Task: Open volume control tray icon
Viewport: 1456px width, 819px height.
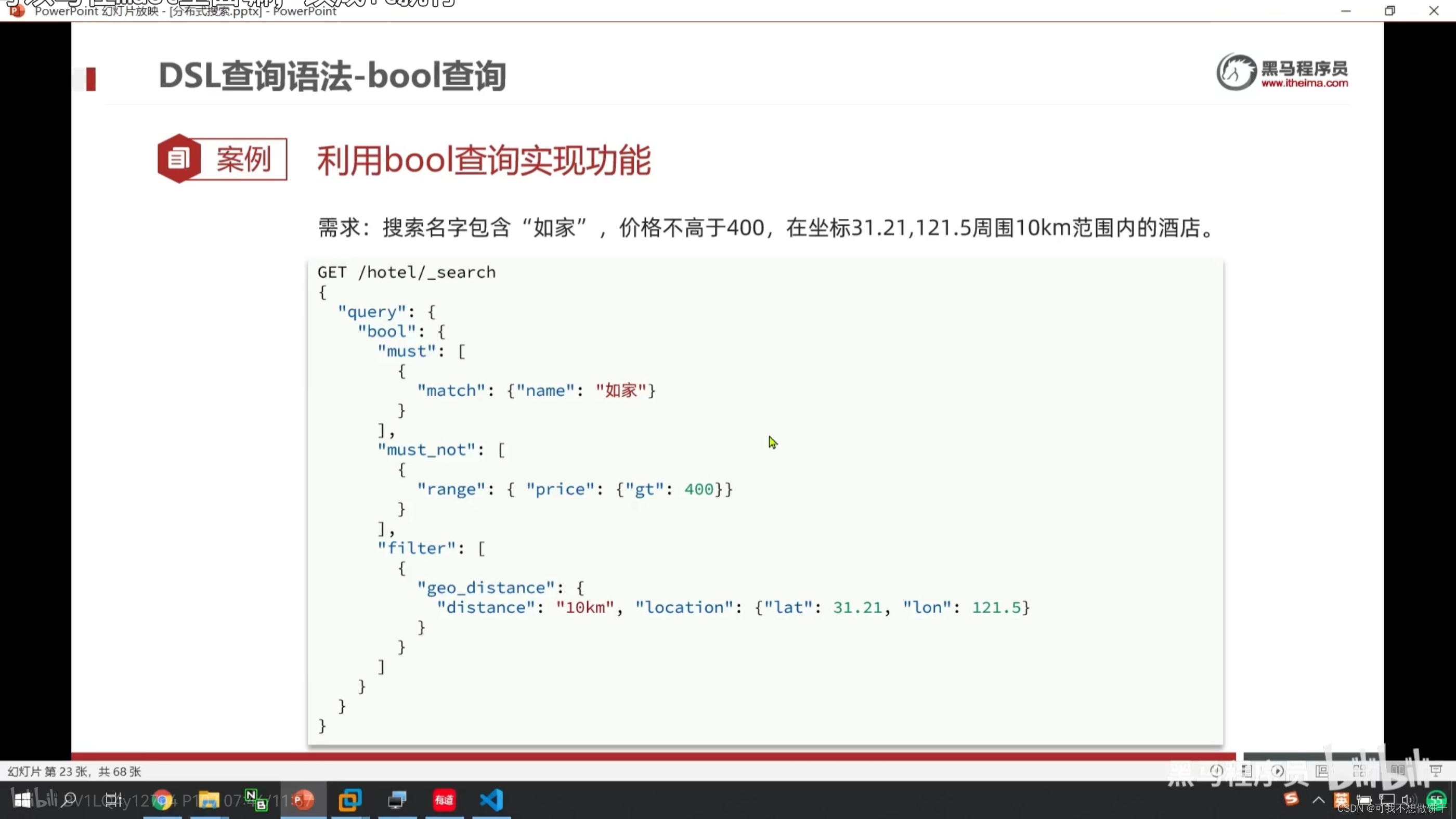Action: (x=1409, y=800)
